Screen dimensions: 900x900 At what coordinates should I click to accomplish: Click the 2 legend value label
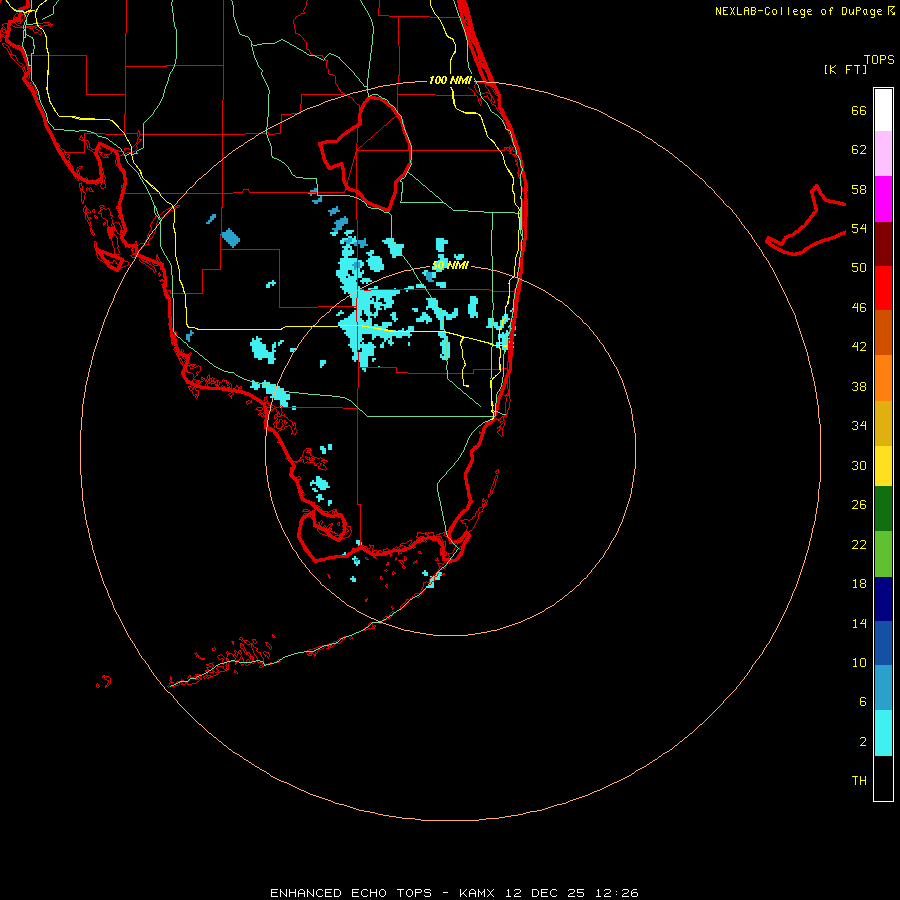[863, 742]
